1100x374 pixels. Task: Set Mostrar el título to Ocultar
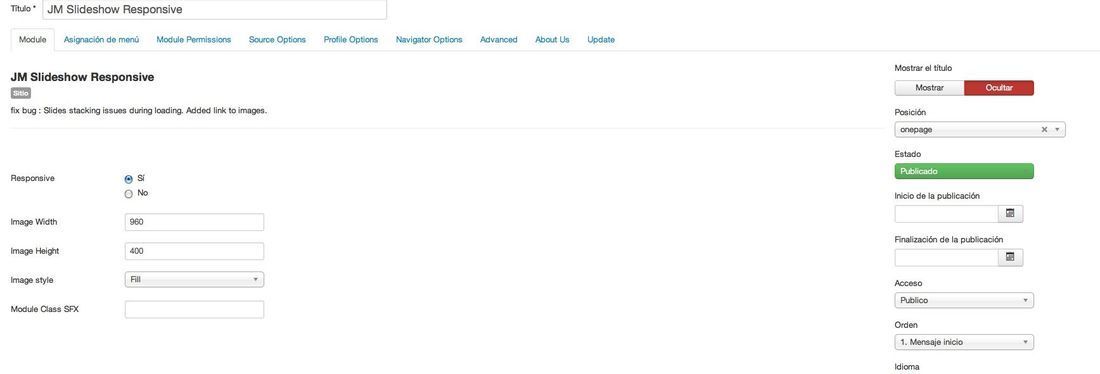coord(999,88)
